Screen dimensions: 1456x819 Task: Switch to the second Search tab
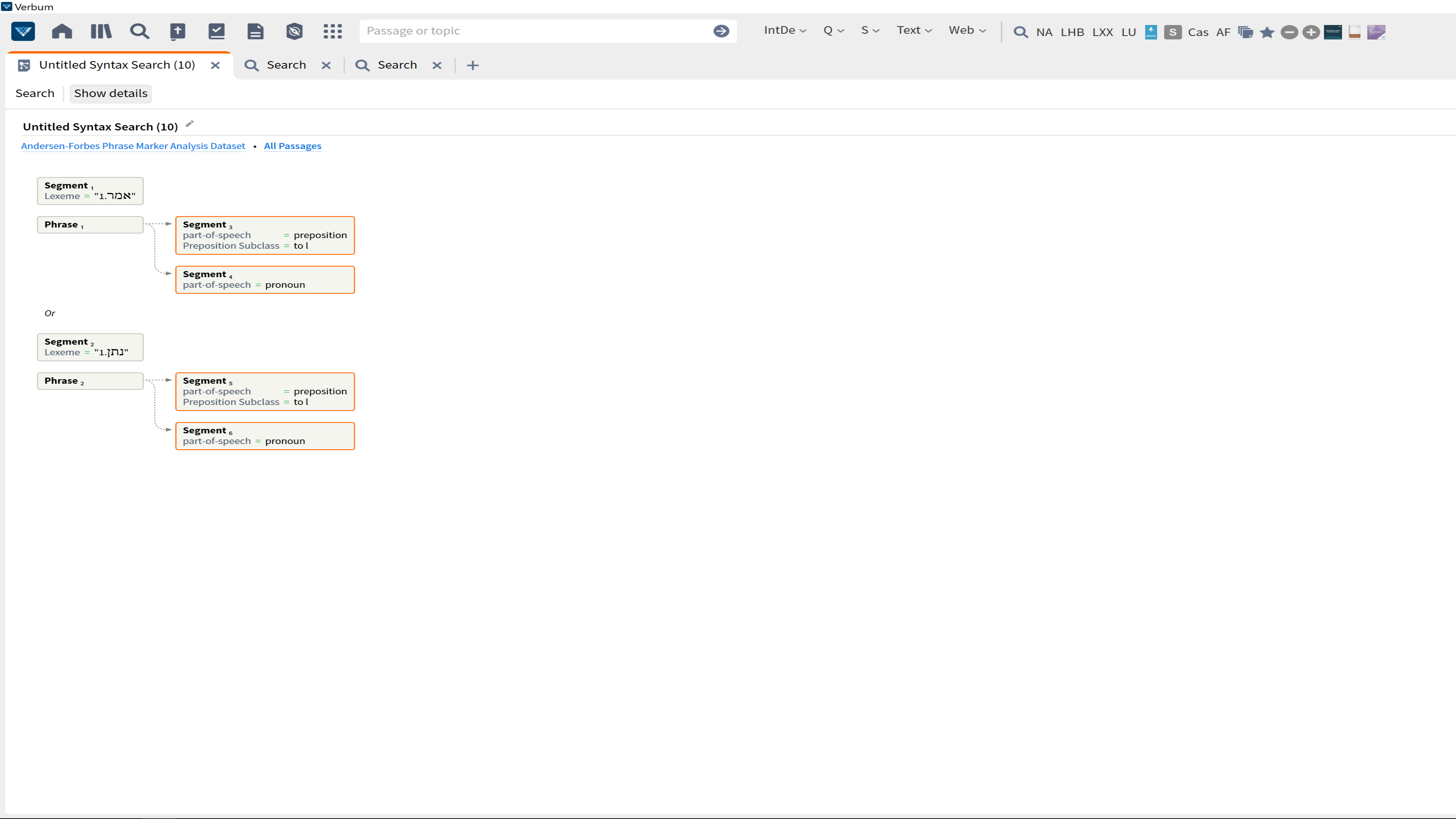[x=397, y=65]
